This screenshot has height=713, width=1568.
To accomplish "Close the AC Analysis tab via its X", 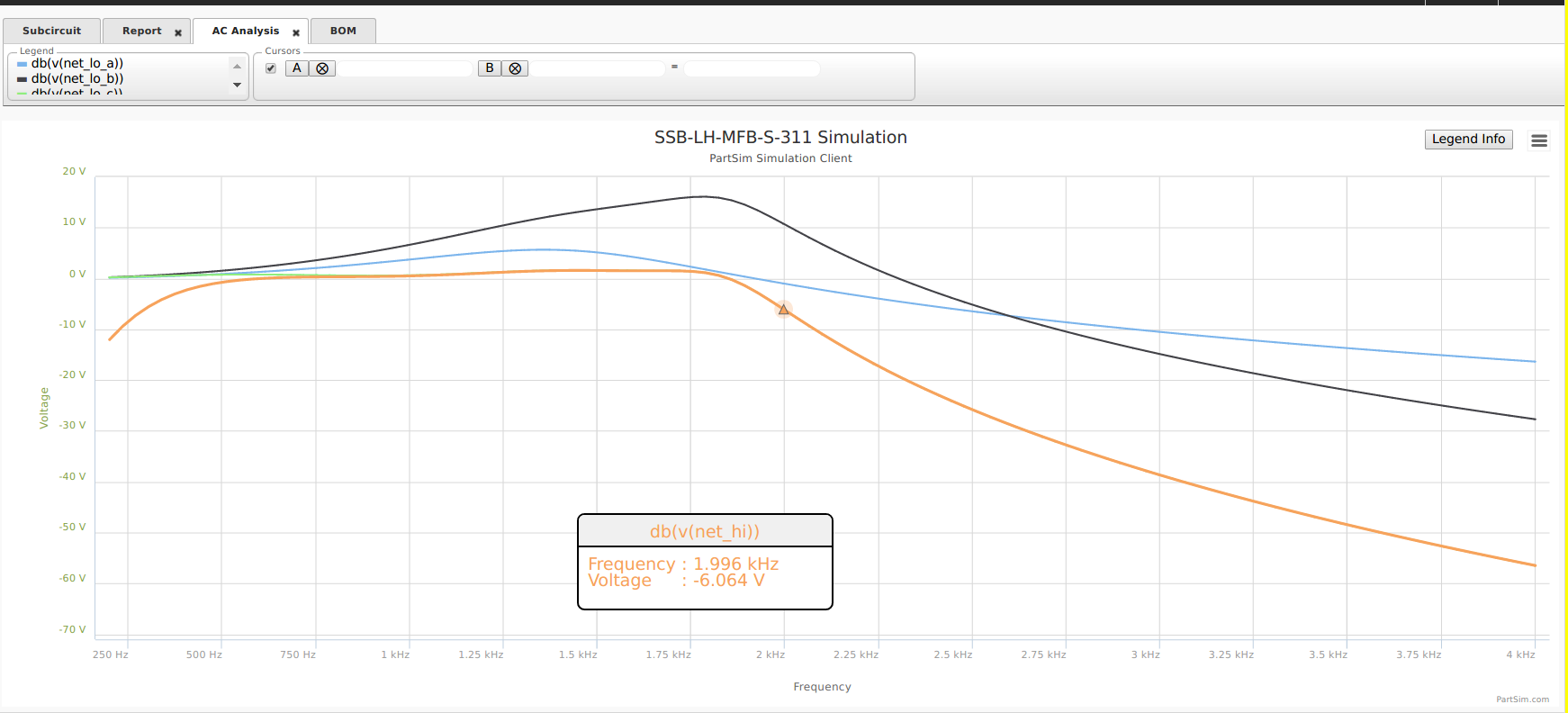I will [x=296, y=32].
